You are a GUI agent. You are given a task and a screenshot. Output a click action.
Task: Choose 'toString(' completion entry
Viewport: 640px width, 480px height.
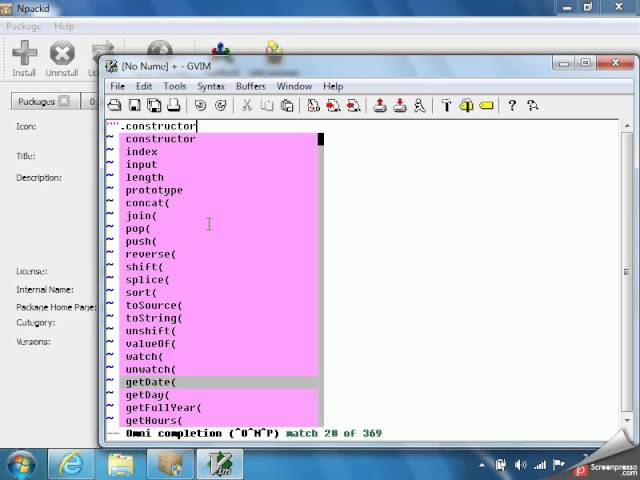point(218,318)
